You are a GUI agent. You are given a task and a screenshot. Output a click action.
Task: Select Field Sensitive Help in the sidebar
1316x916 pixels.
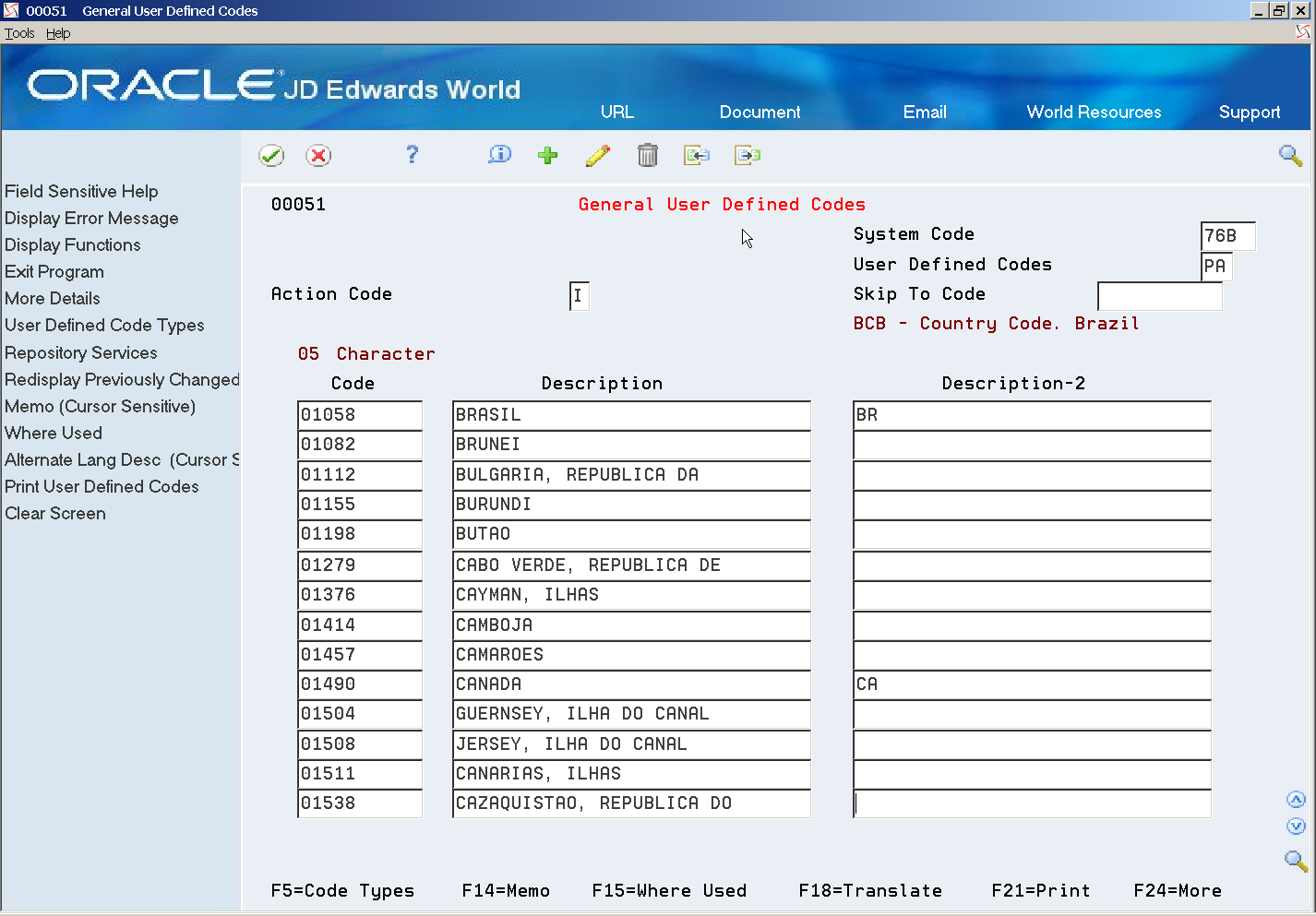pyautogui.click(x=81, y=191)
